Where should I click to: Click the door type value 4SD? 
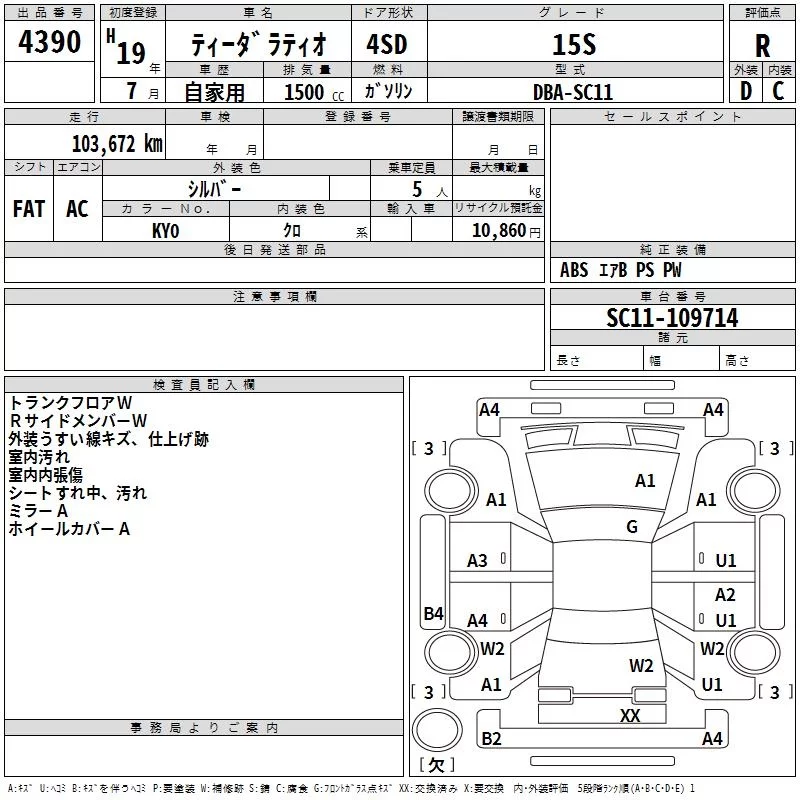pos(387,44)
